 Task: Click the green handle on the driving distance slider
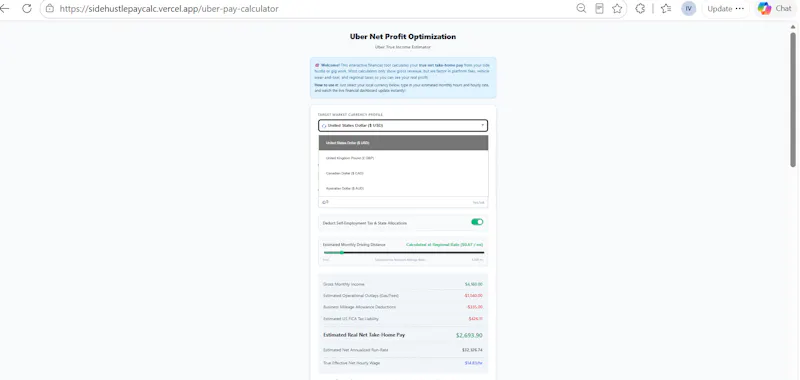(x=341, y=252)
